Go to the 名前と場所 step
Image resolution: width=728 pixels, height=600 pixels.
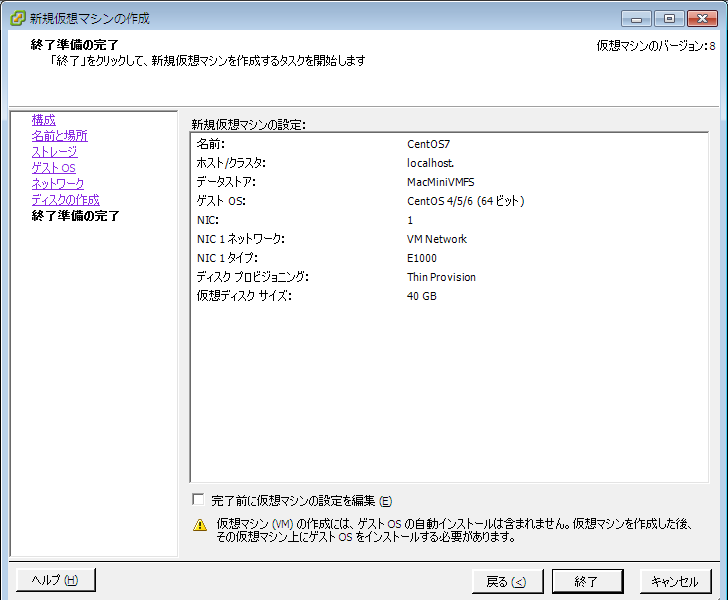[59, 136]
